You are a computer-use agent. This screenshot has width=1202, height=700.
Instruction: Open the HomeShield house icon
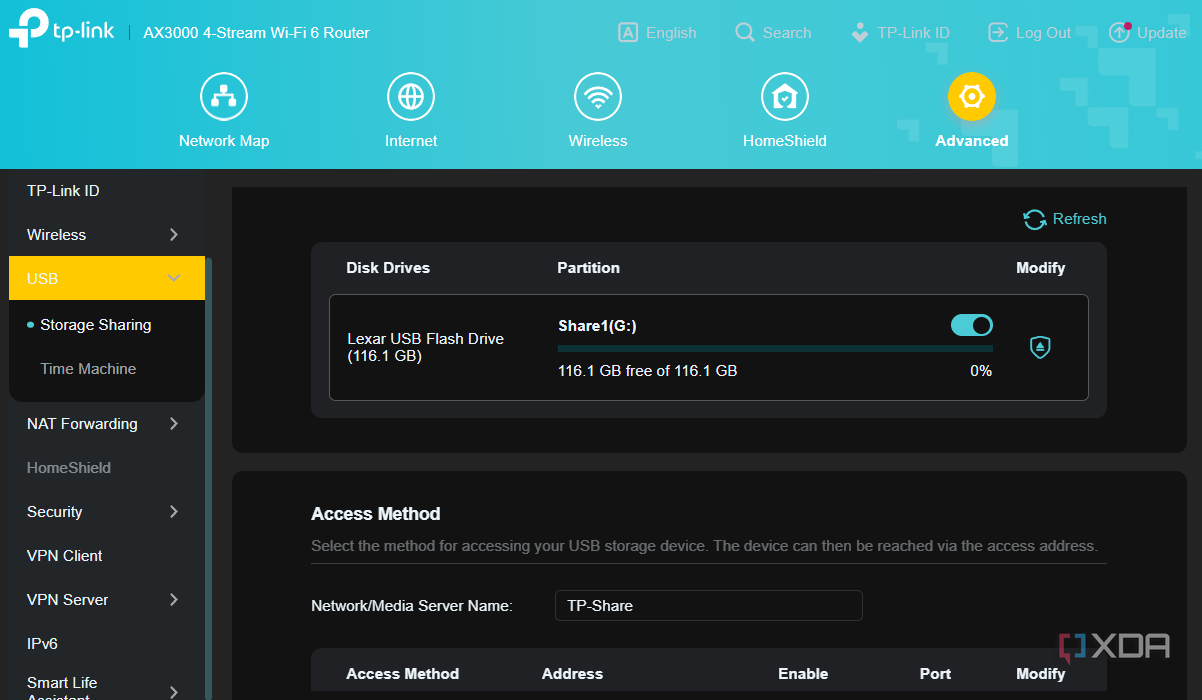785,97
